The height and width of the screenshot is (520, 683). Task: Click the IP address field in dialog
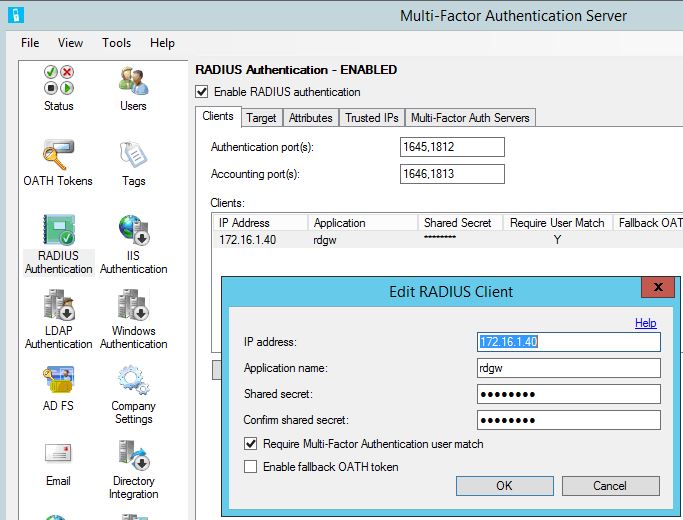(x=568, y=341)
